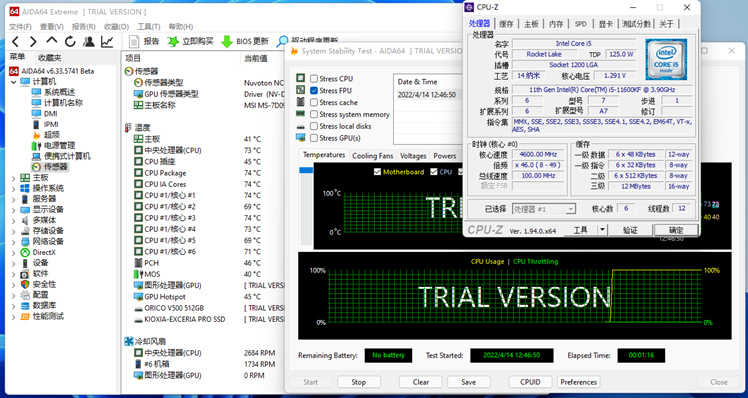Open the 查看(V) menu in AIDA64

[x=52, y=27]
